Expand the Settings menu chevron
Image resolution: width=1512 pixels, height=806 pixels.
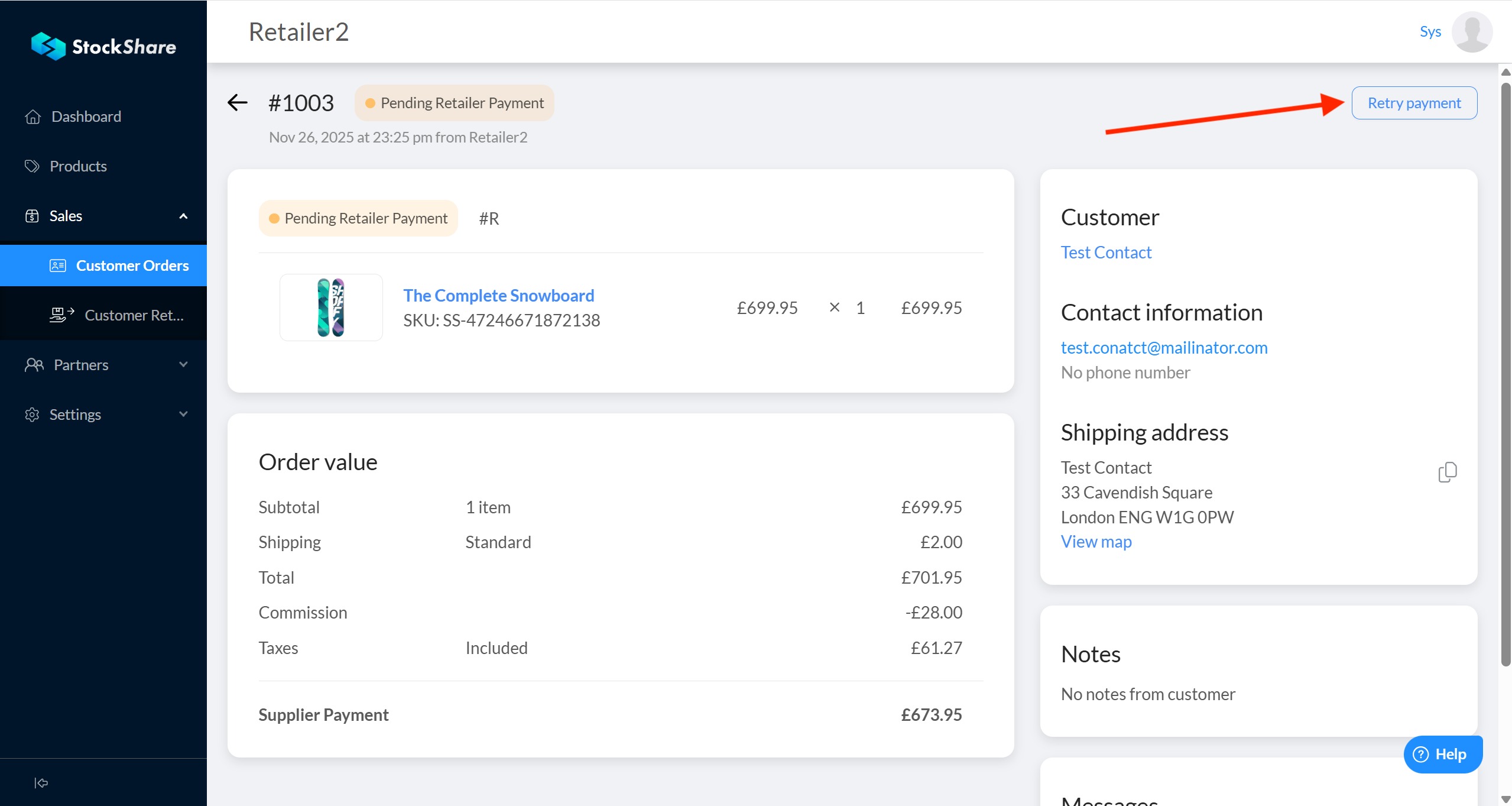click(183, 414)
